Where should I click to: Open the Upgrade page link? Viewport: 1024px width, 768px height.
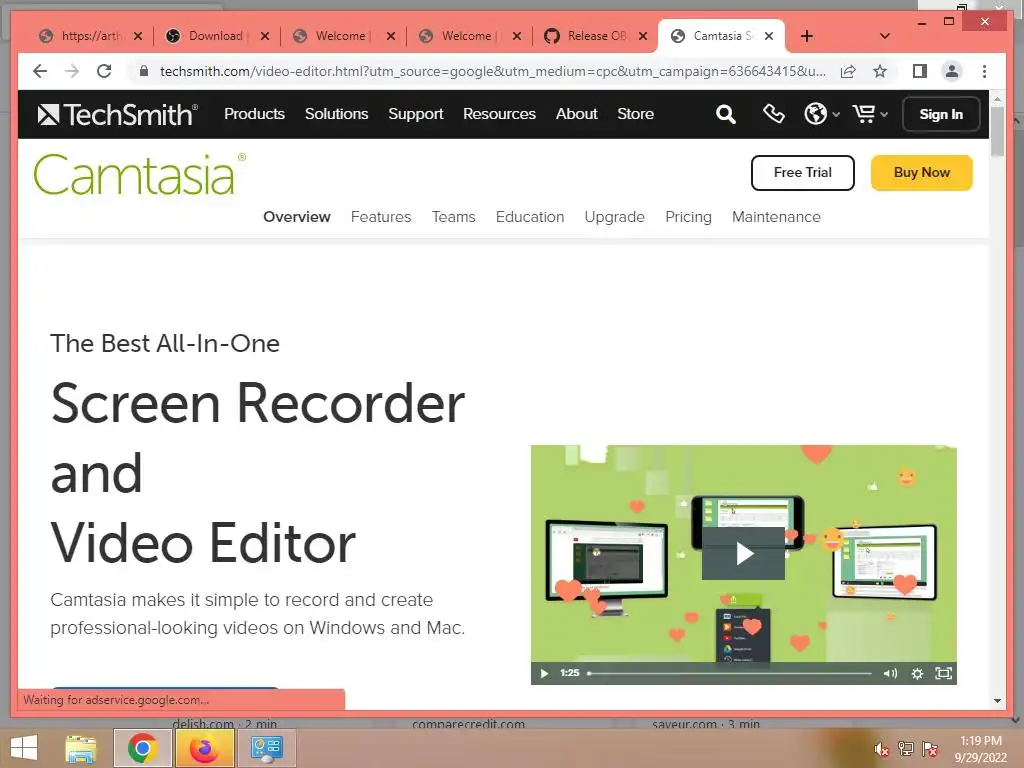coord(615,217)
